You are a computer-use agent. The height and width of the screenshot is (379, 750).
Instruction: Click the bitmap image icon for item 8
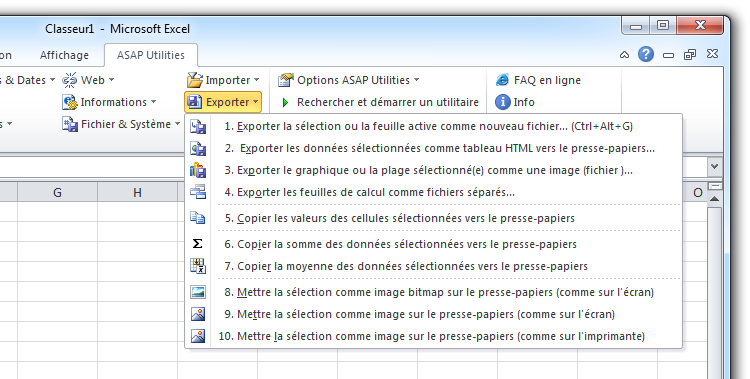click(x=198, y=292)
